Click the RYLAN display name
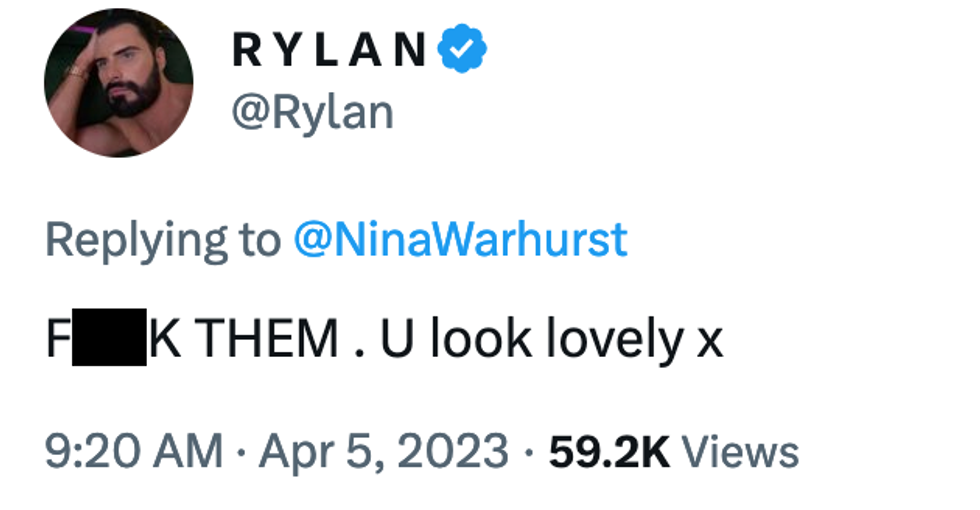The image size is (980, 510). 331,52
